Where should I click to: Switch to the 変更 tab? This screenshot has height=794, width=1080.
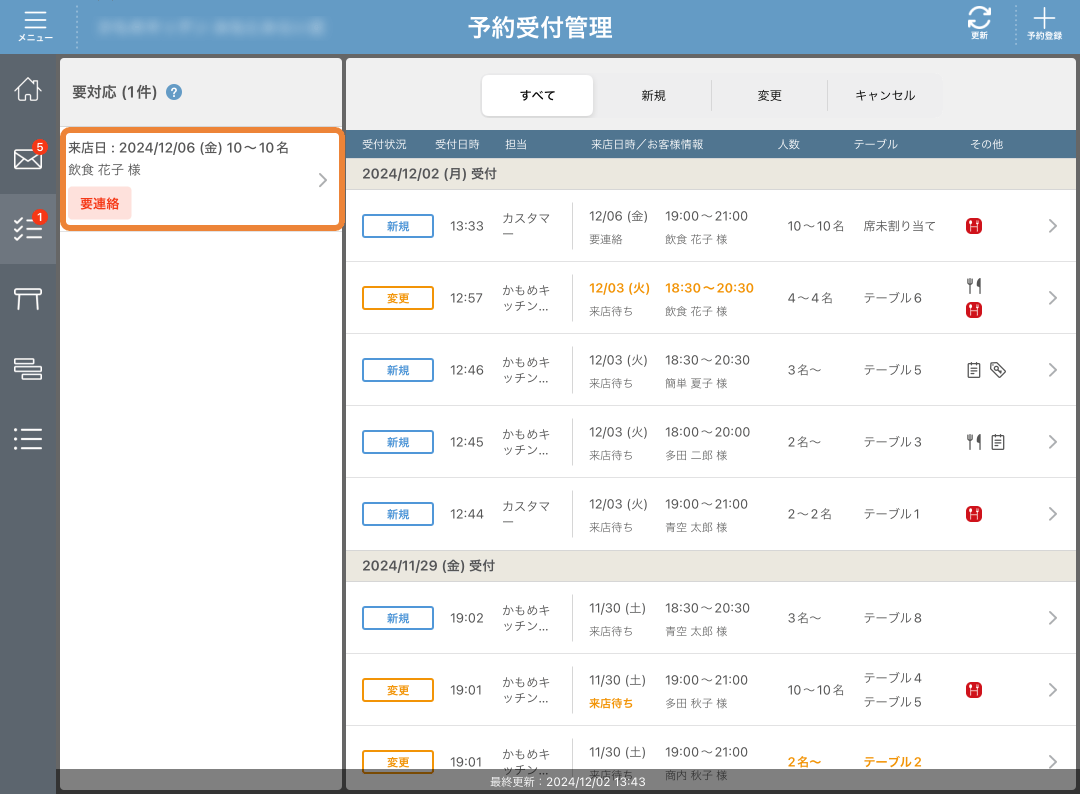[x=769, y=96]
